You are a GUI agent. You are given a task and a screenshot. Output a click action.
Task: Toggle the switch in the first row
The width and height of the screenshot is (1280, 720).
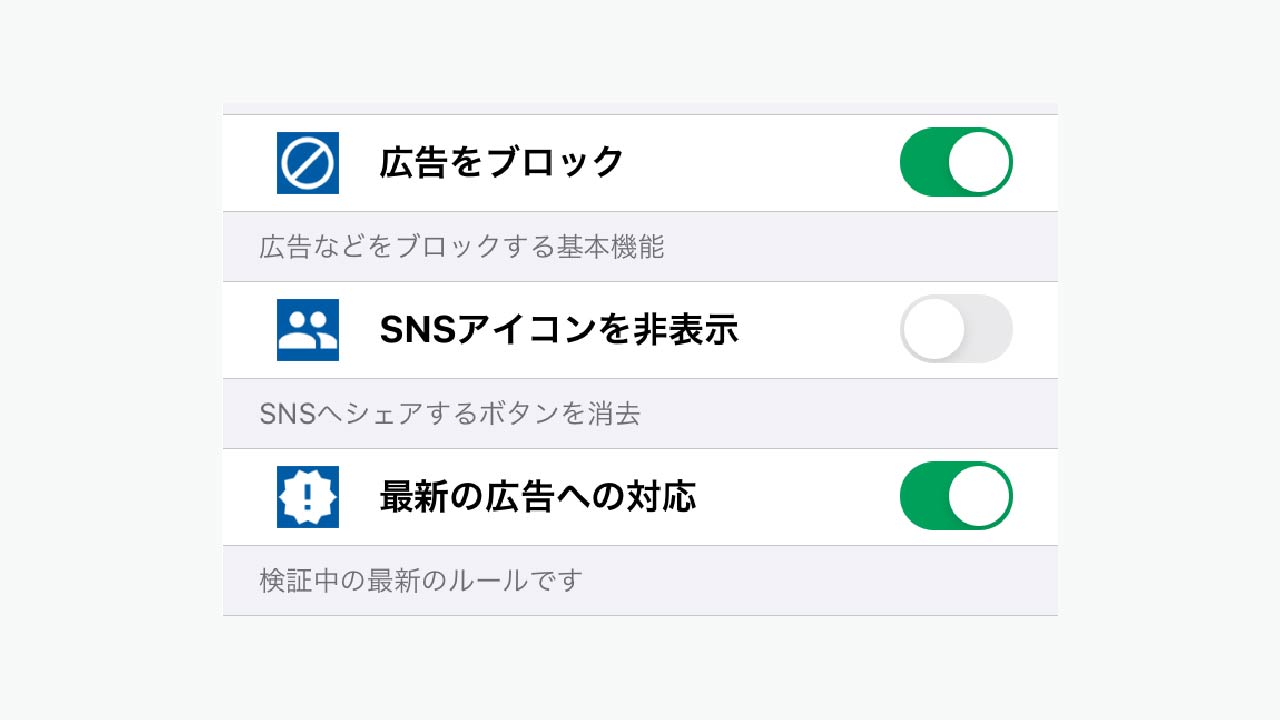[x=955, y=162]
